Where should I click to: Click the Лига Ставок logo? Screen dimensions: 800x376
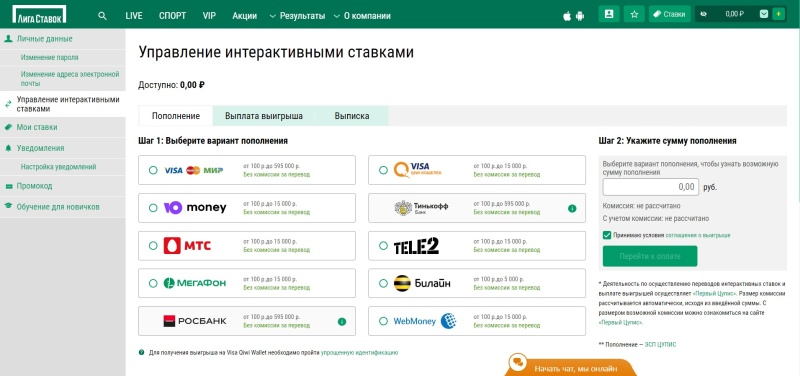(39, 14)
